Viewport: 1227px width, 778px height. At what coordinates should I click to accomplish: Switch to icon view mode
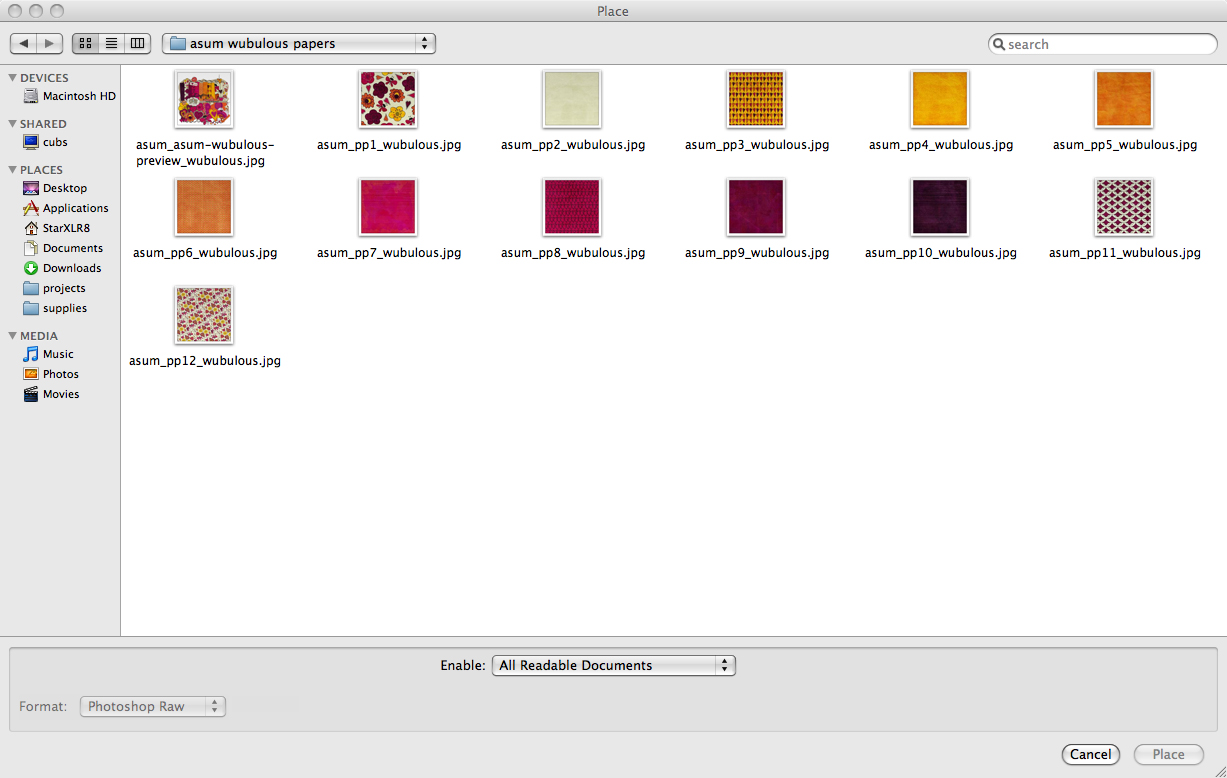pos(85,44)
